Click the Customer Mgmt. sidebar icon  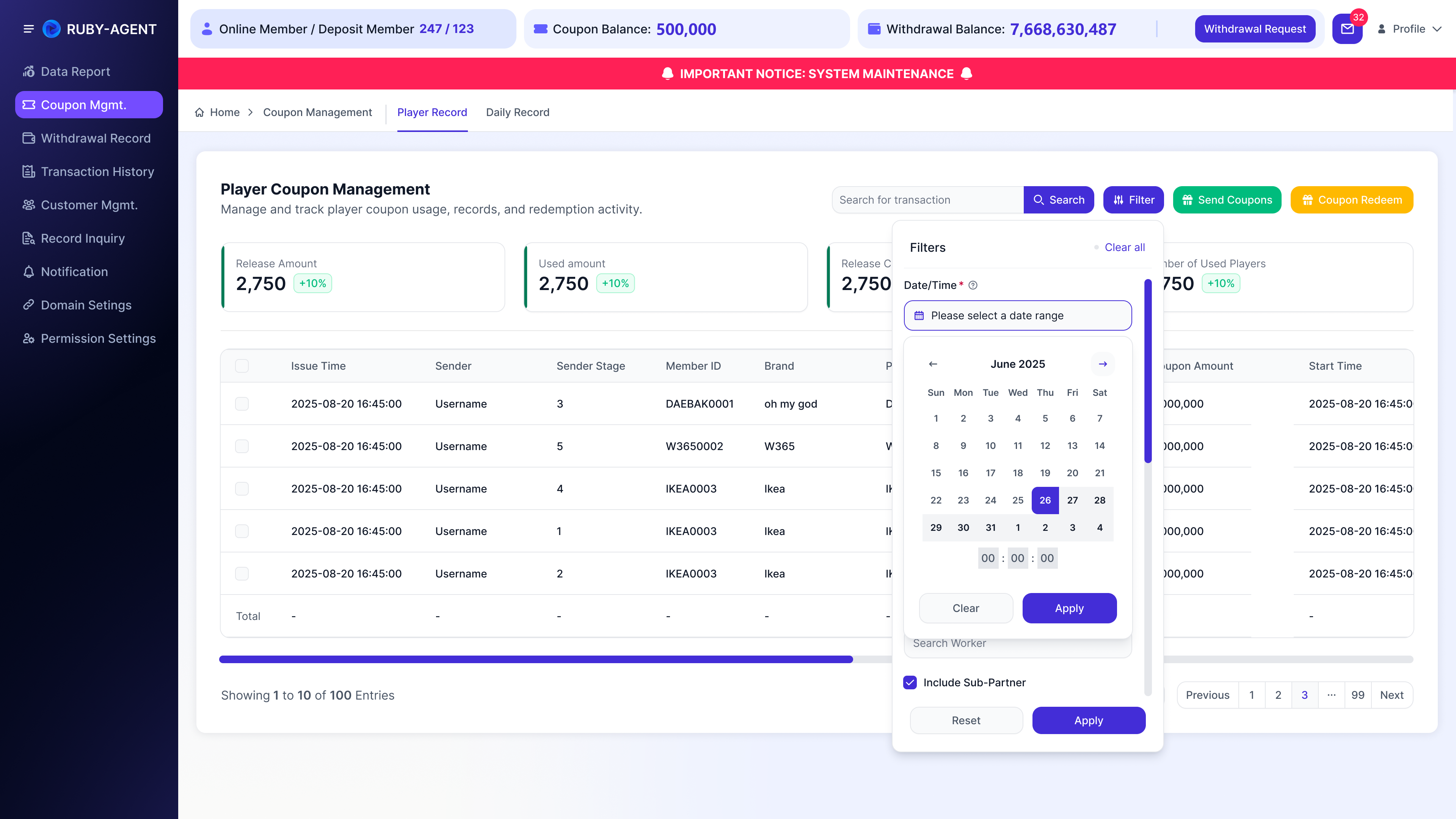[x=28, y=205]
